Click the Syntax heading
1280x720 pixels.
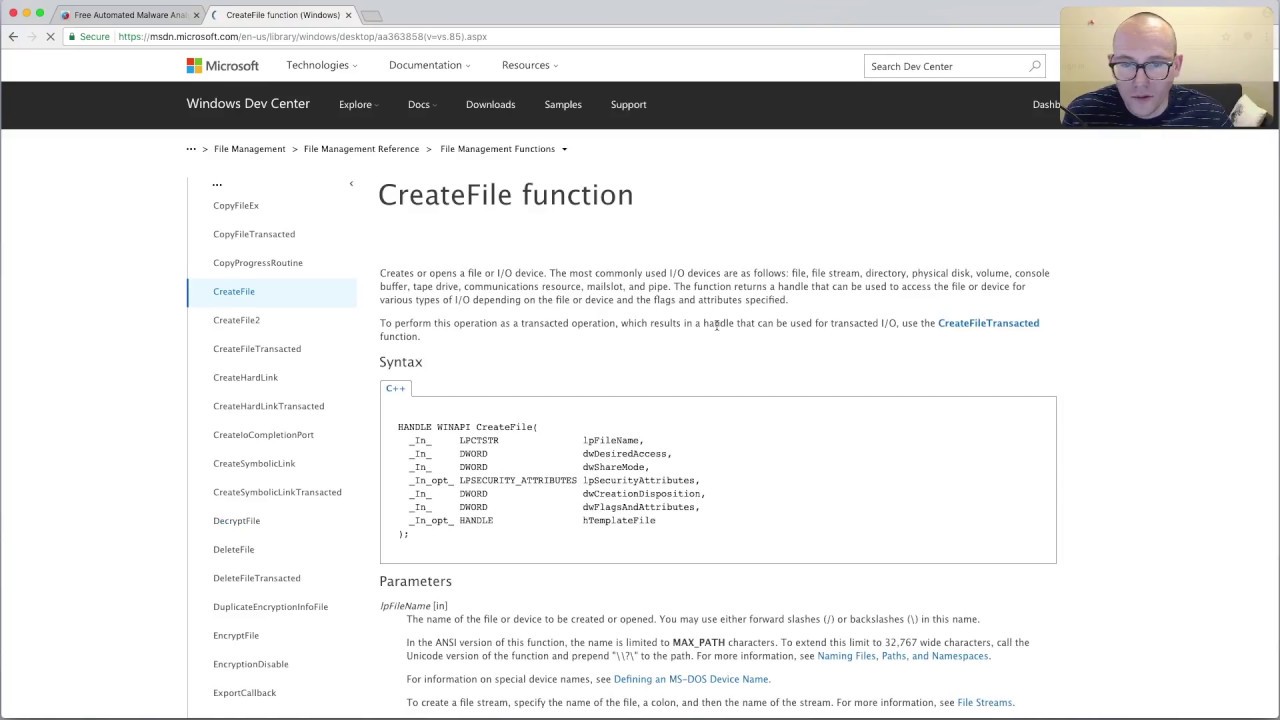[401, 362]
